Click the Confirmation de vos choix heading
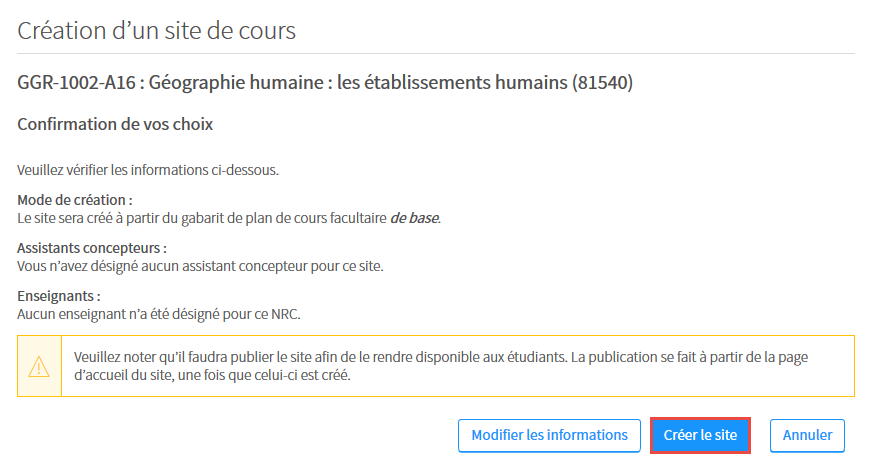 coord(115,124)
